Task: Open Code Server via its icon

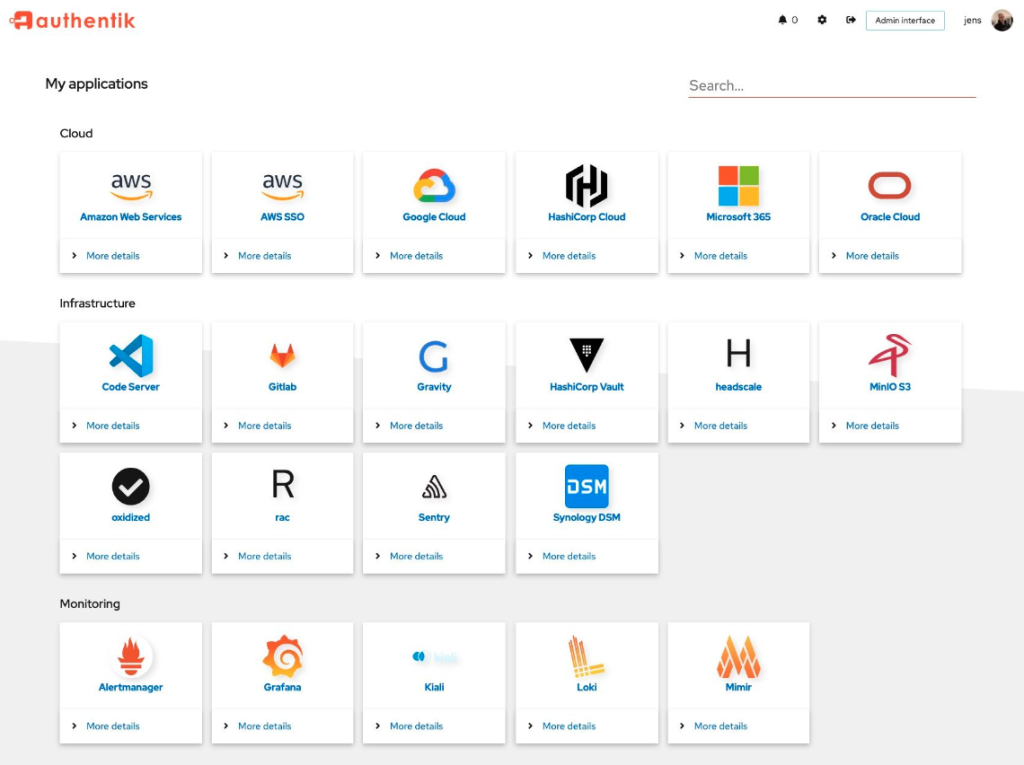Action: tap(131, 355)
